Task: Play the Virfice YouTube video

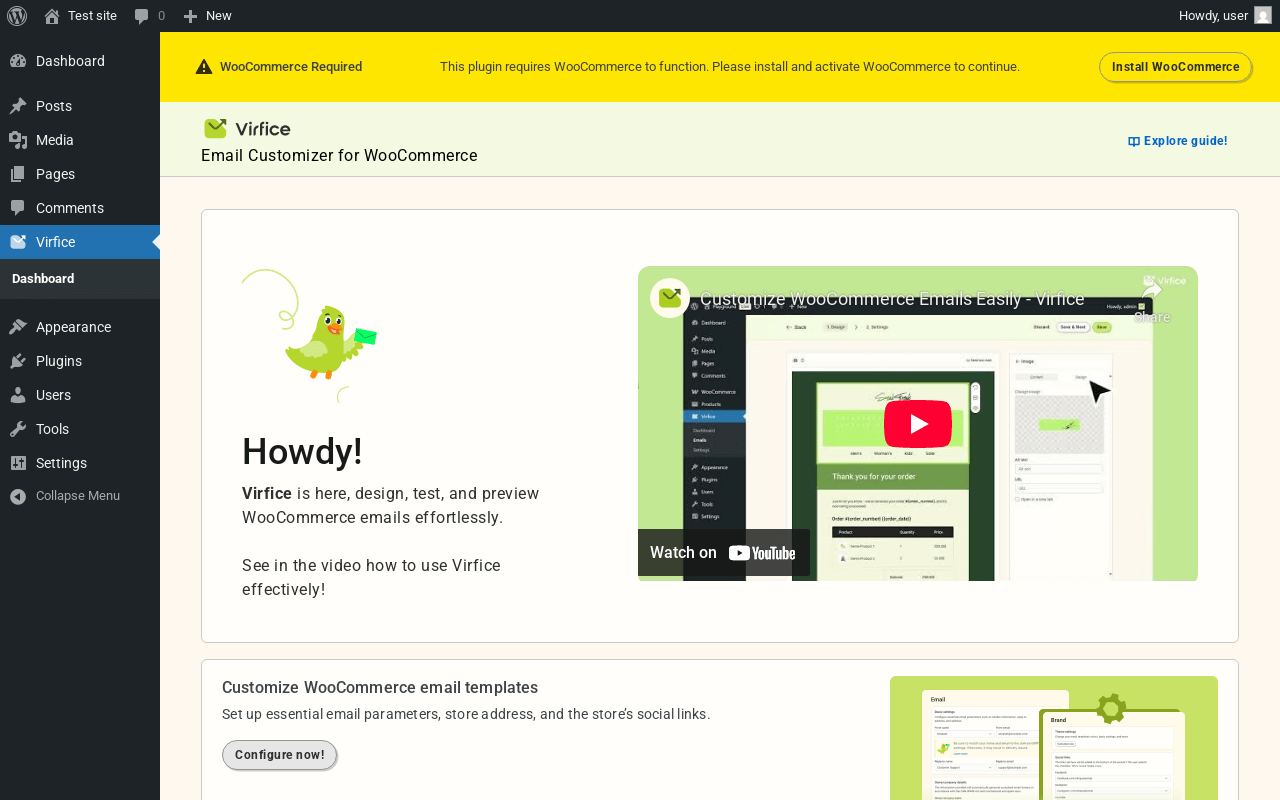Action: [x=918, y=424]
